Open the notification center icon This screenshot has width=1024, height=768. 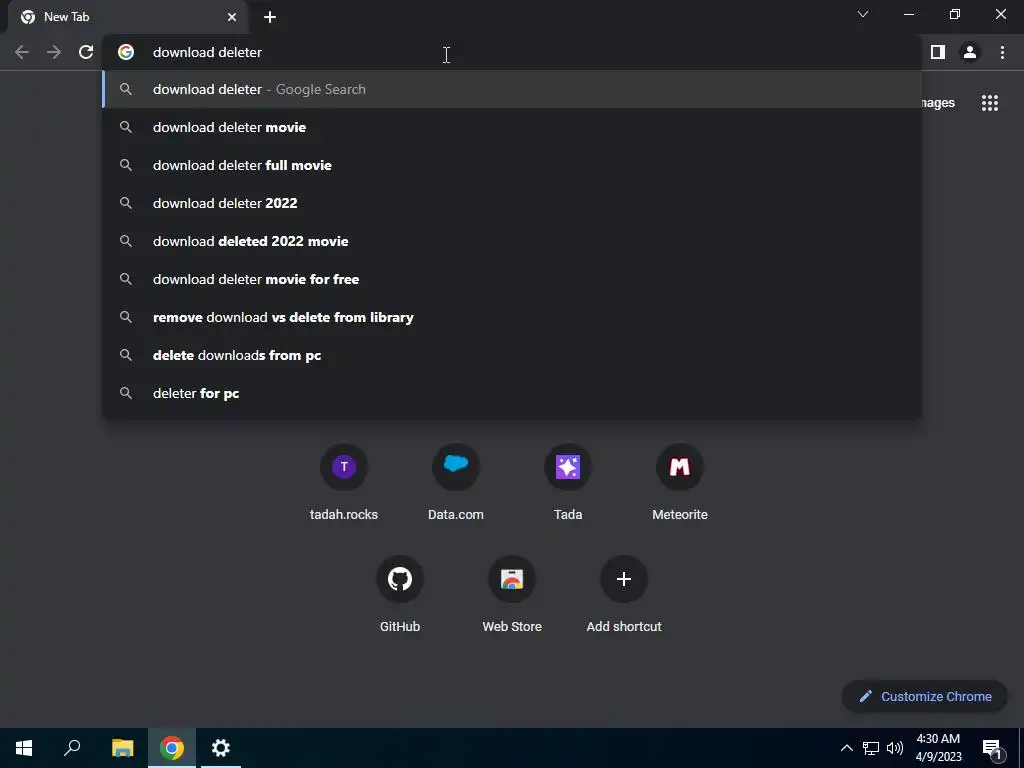click(992, 749)
